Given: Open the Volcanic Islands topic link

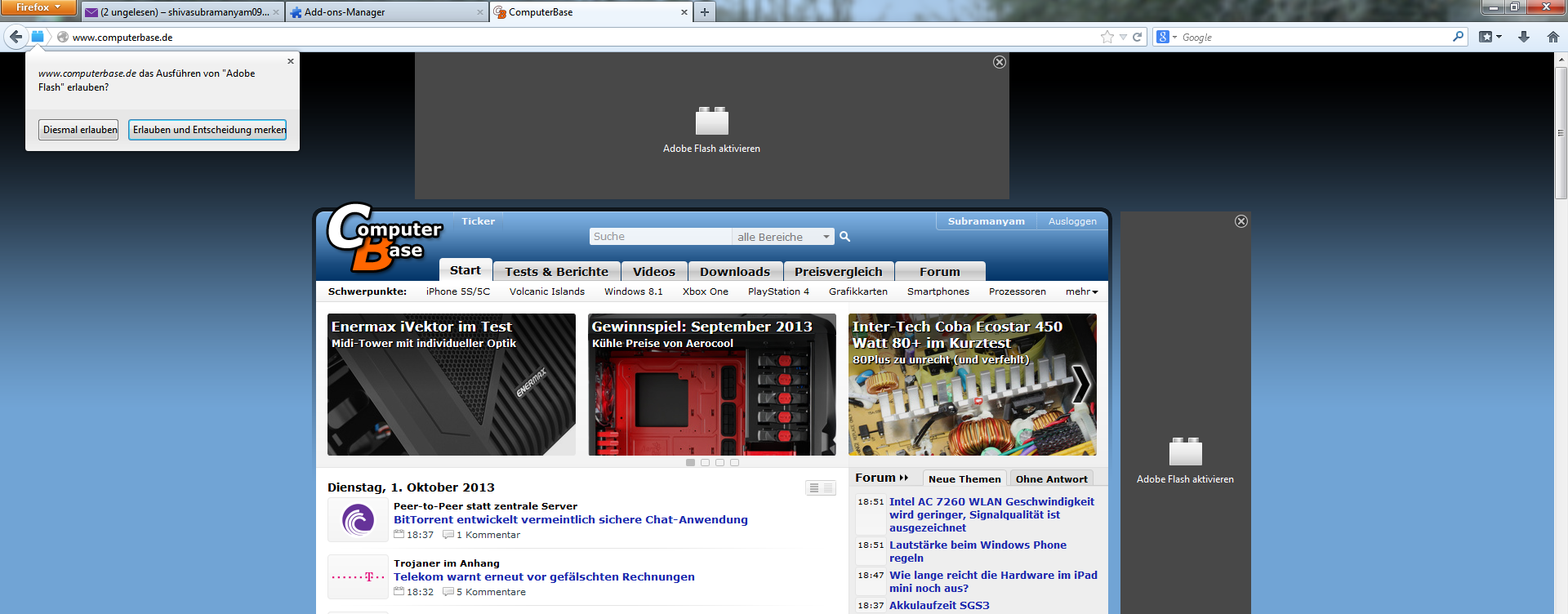Looking at the screenshot, I should 547,291.
